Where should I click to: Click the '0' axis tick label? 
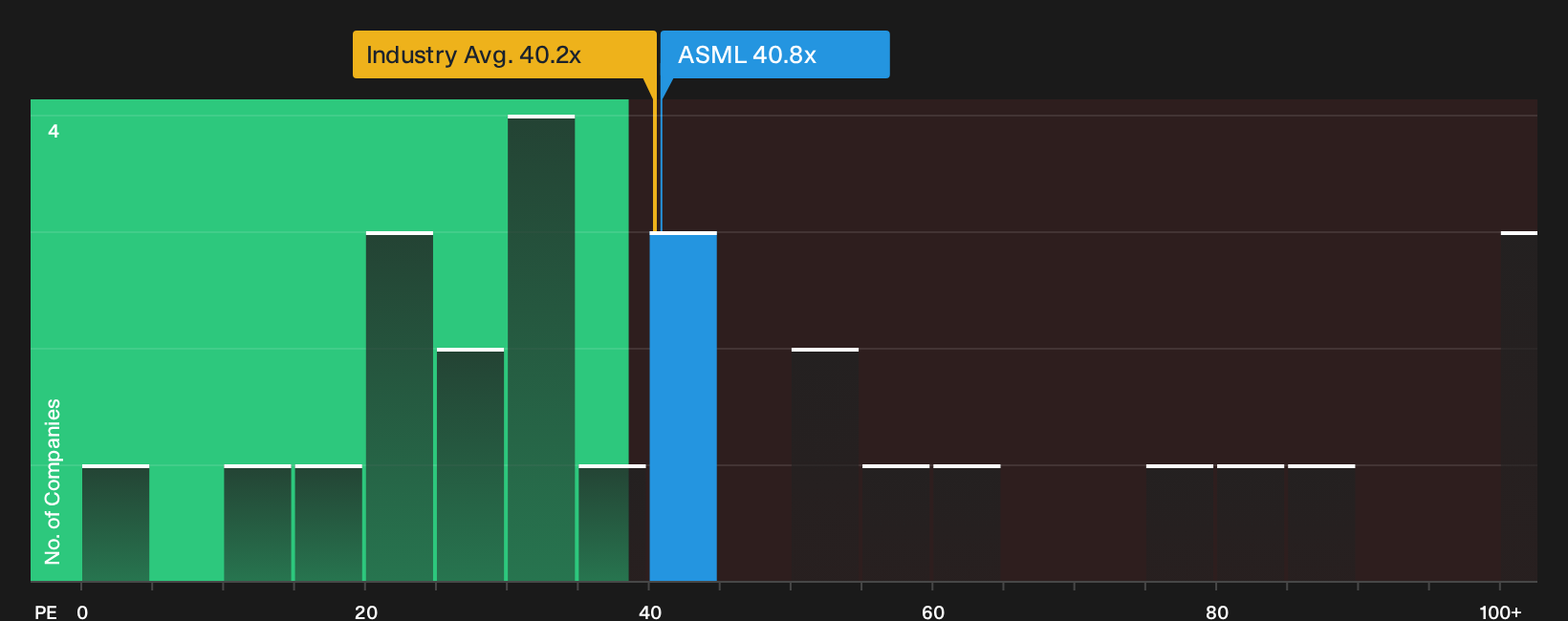tap(82, 612)
